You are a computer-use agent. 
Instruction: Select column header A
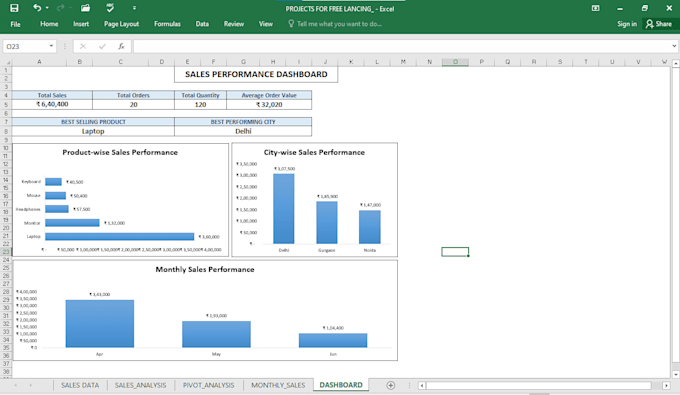pos(39,62)
